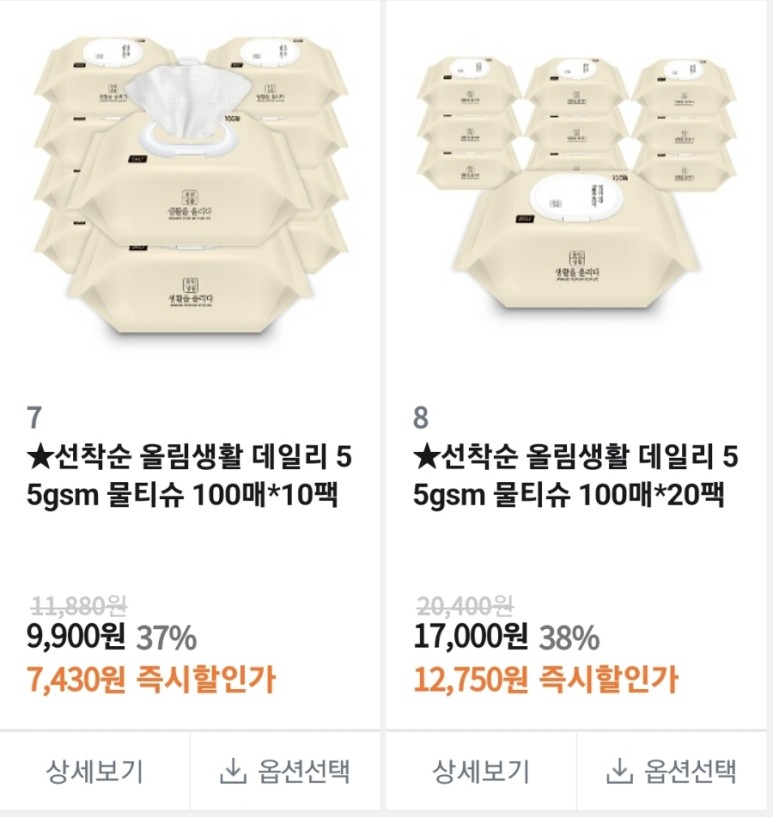Click the 17,000원 sale price

point(471,637)
